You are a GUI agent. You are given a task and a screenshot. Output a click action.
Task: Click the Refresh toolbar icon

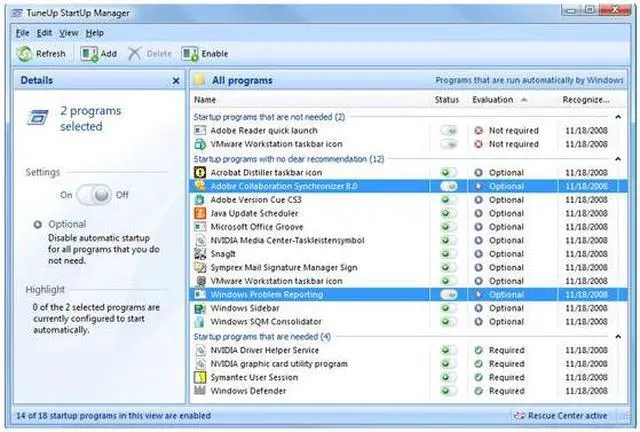coord(24,54)
